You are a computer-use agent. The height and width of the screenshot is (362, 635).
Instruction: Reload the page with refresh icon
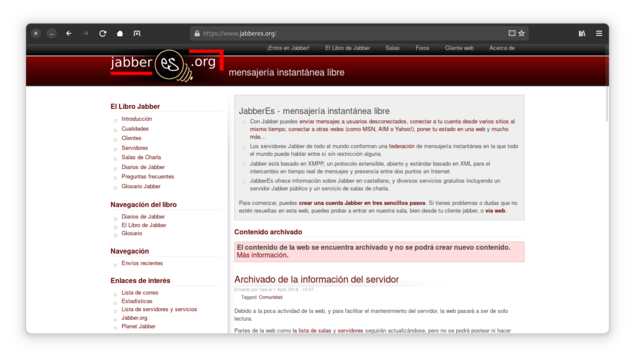[103, 34]
